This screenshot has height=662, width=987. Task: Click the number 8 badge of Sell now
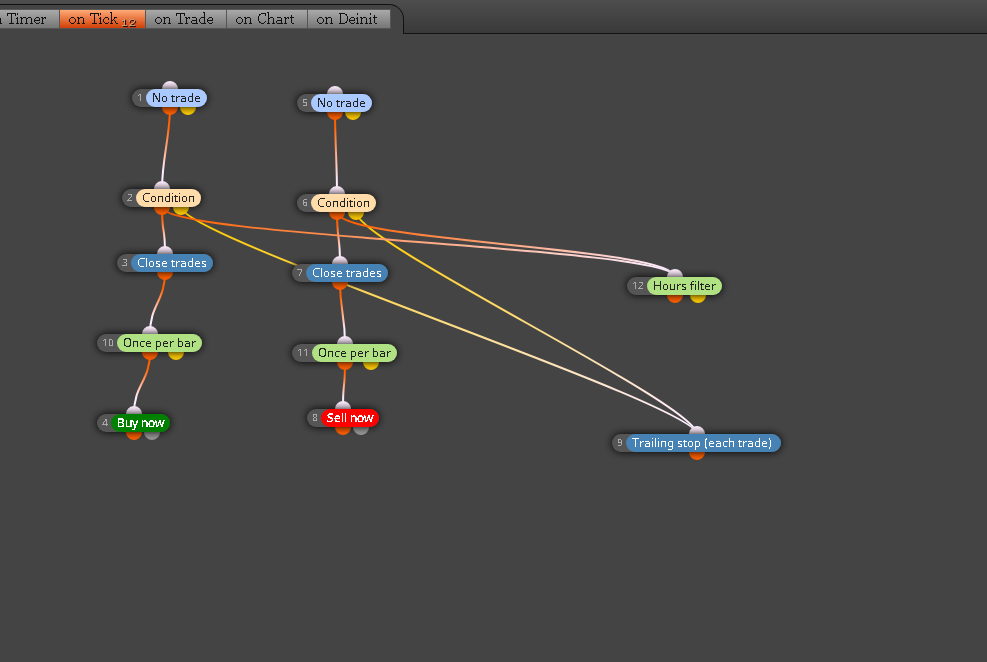click(315, 418)
